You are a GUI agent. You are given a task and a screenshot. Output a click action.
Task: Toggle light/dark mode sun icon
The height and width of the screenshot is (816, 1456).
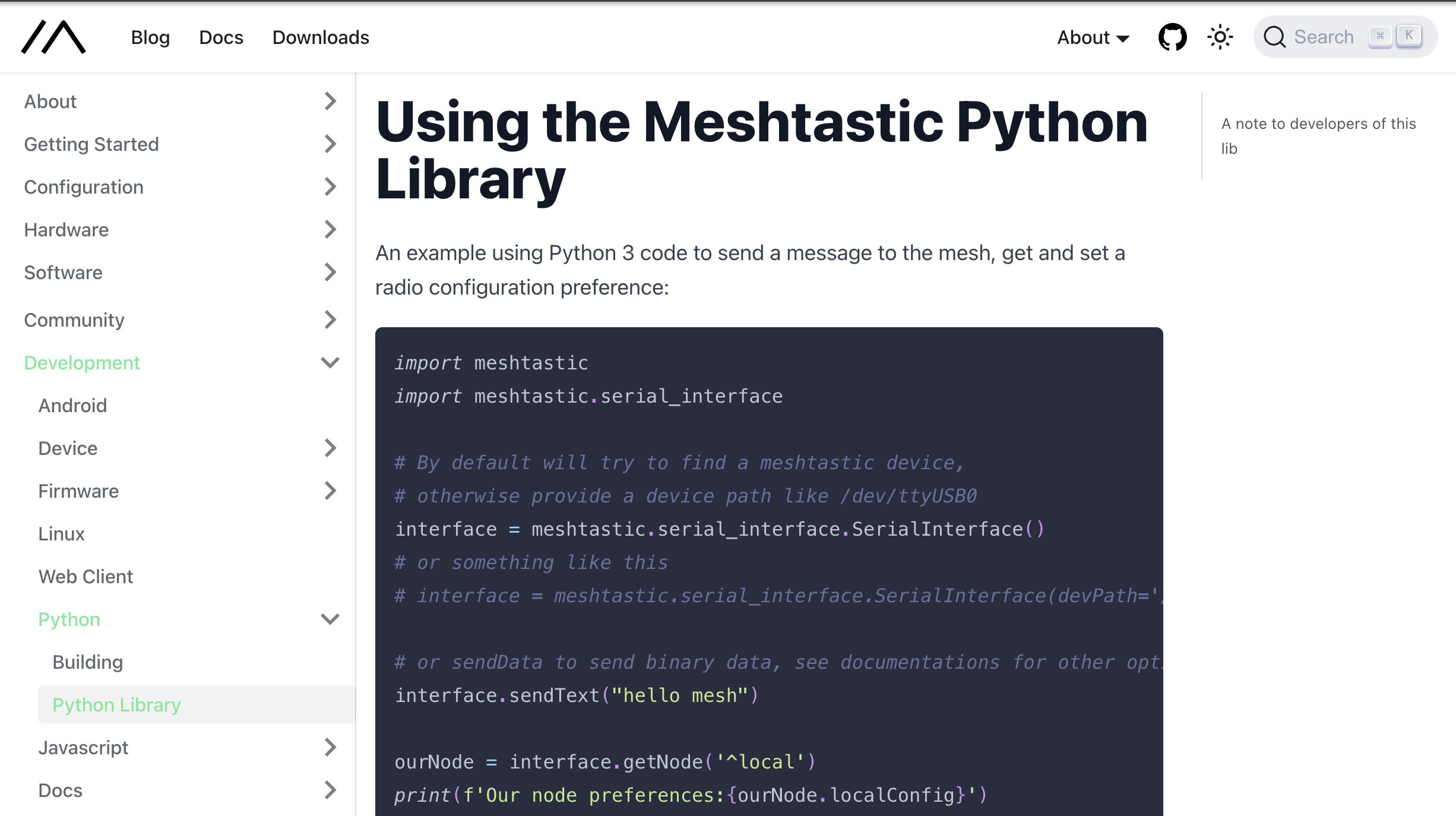[1220, 37]
